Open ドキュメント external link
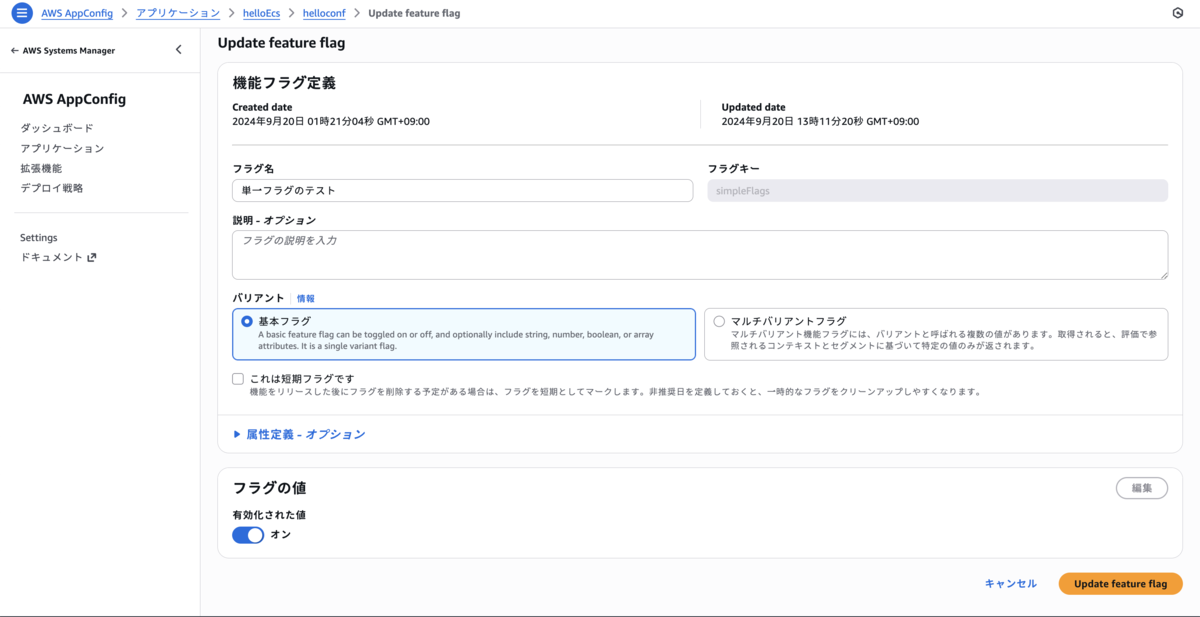This screenshot has width=1200, height=617. coord(58,257)
